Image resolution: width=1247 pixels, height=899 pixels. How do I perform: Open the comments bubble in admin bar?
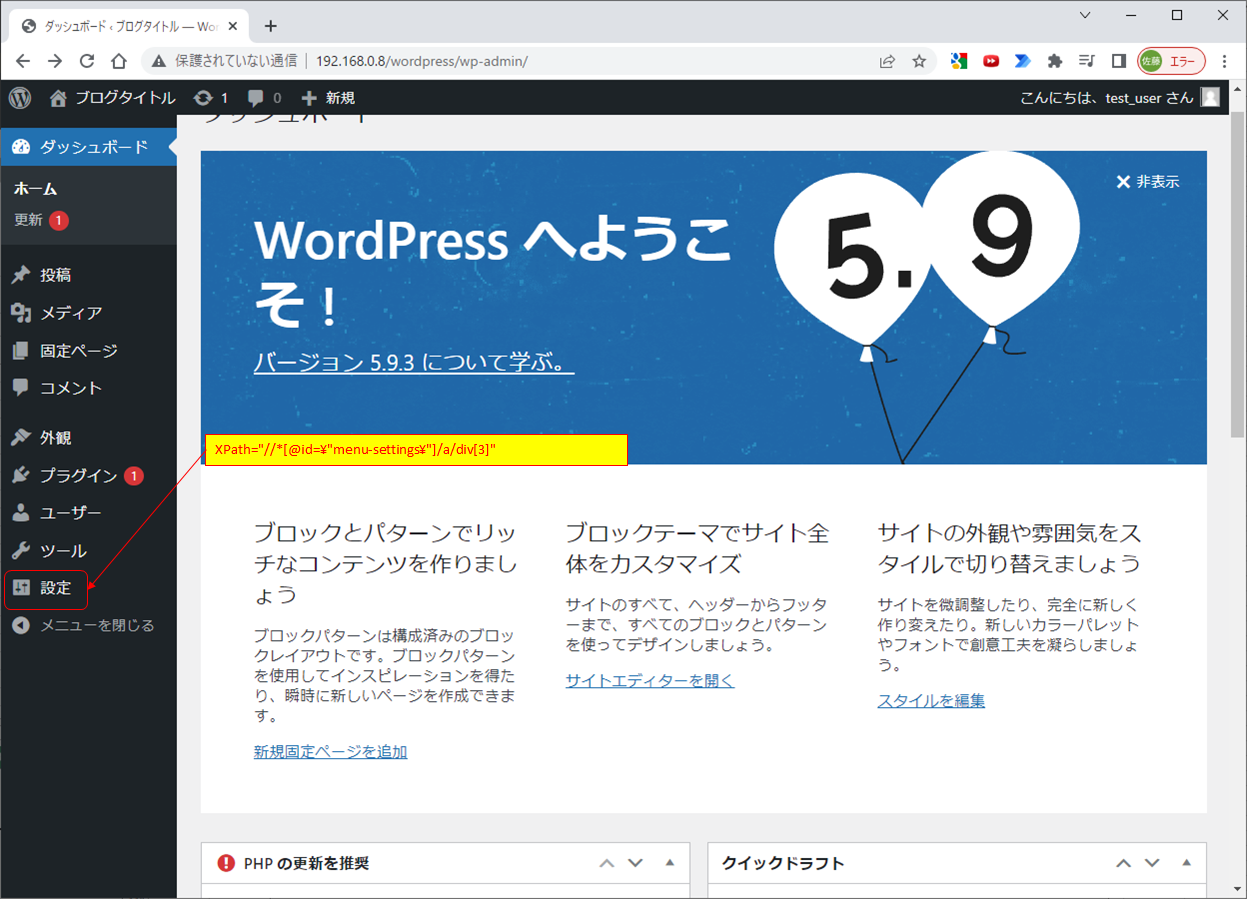pos(265,98)
